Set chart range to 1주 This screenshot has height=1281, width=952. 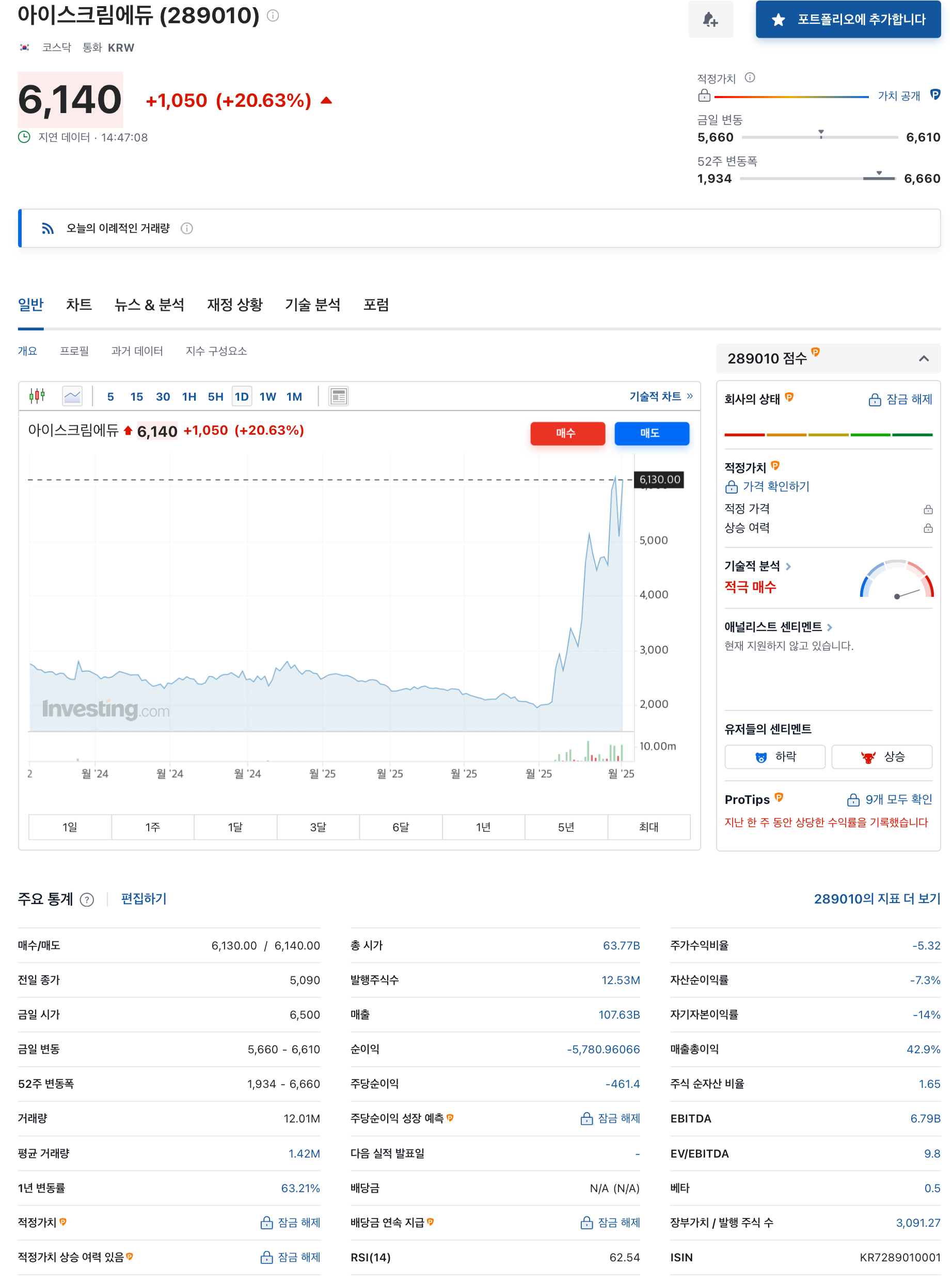[x=153, y=827]
